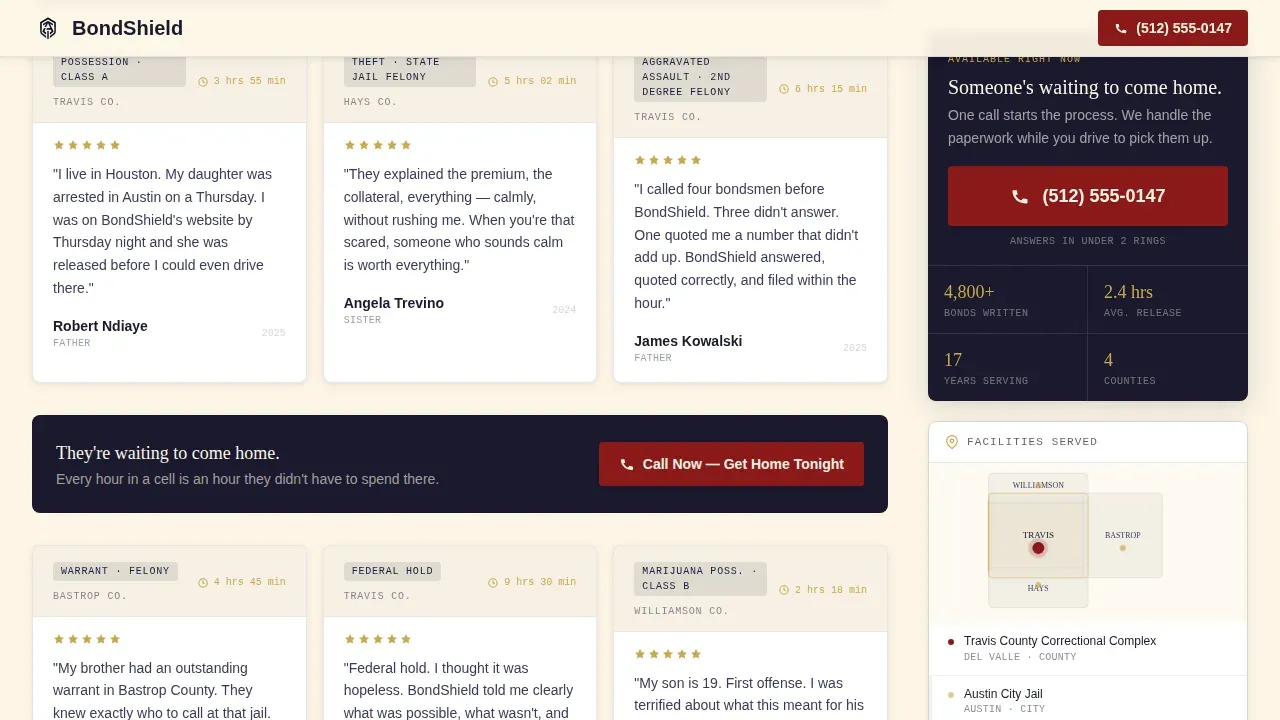
Task: Open the BondShield brand name link
Action: [127, 28]
